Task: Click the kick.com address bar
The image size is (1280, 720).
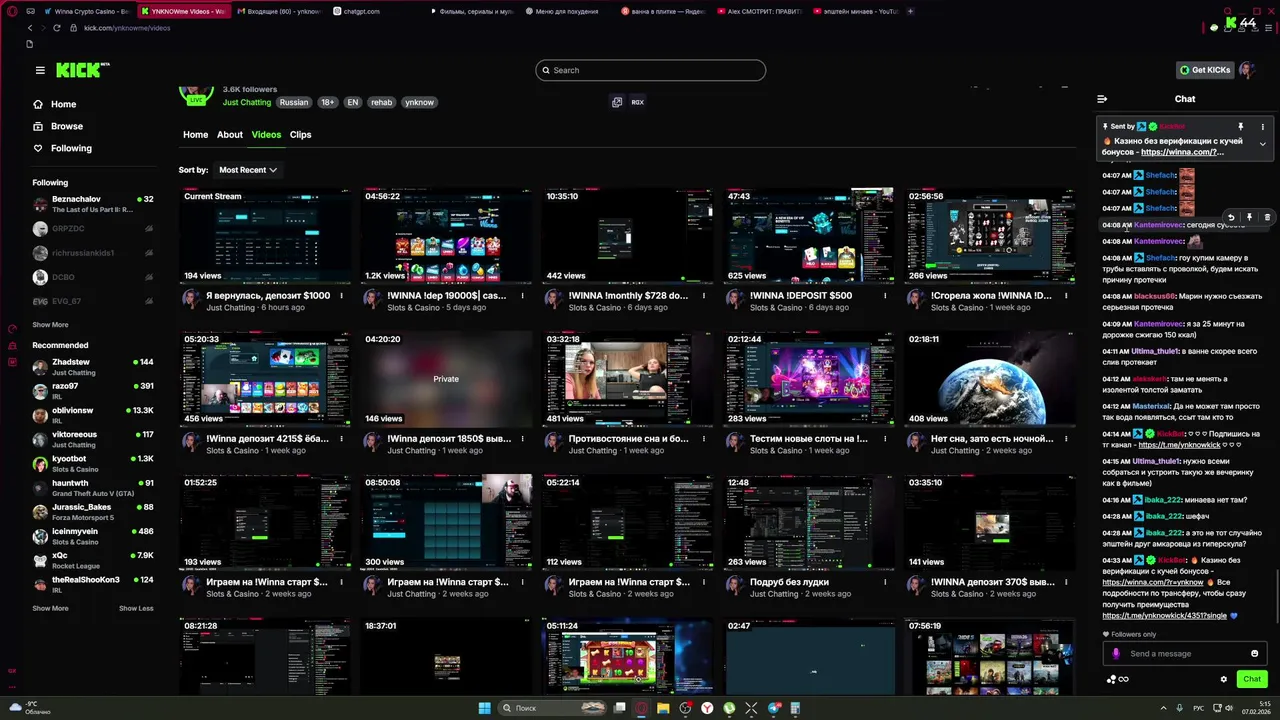Action: [128, 28]
